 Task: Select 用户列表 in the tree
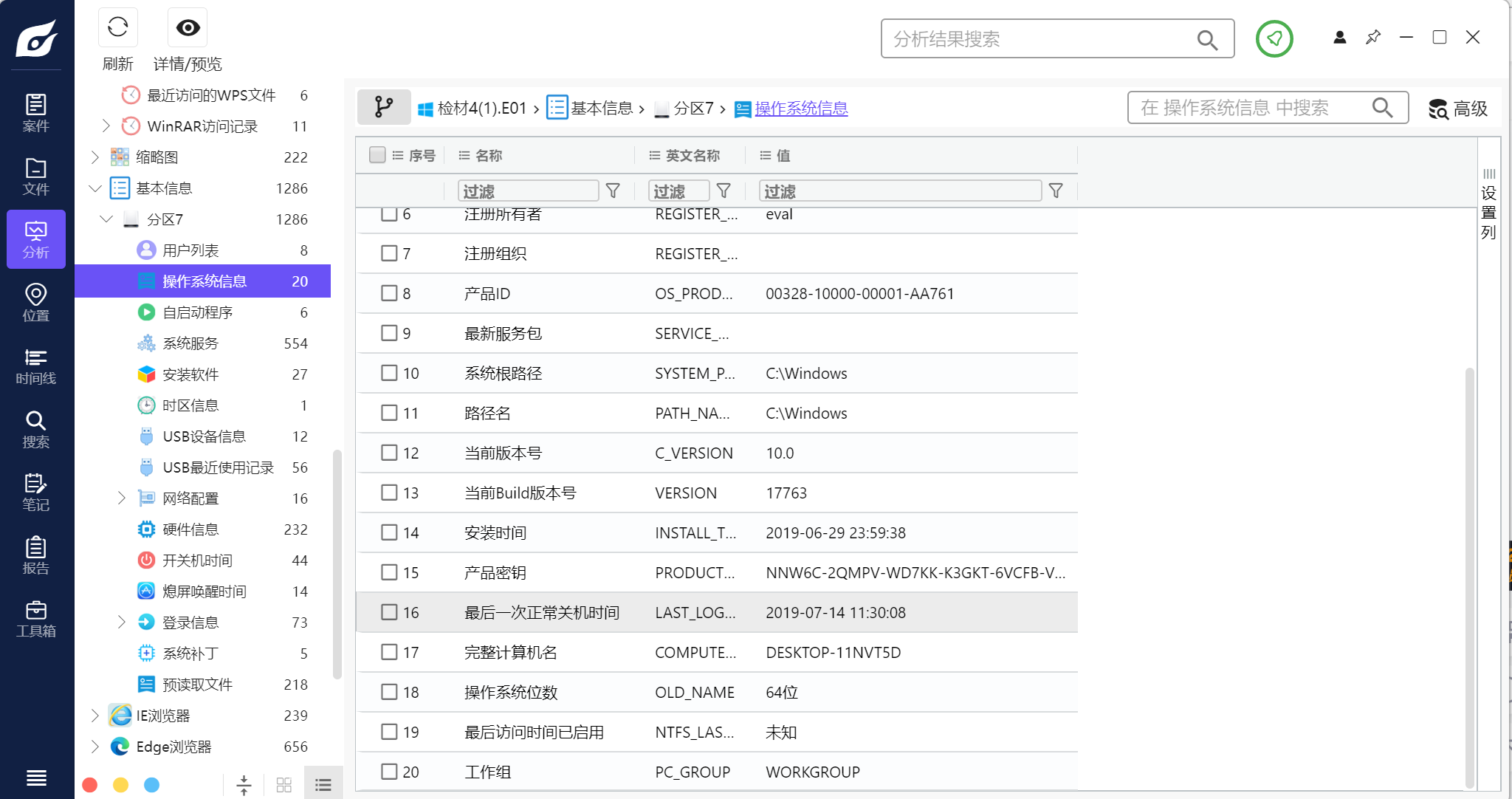tap(203, 250)
